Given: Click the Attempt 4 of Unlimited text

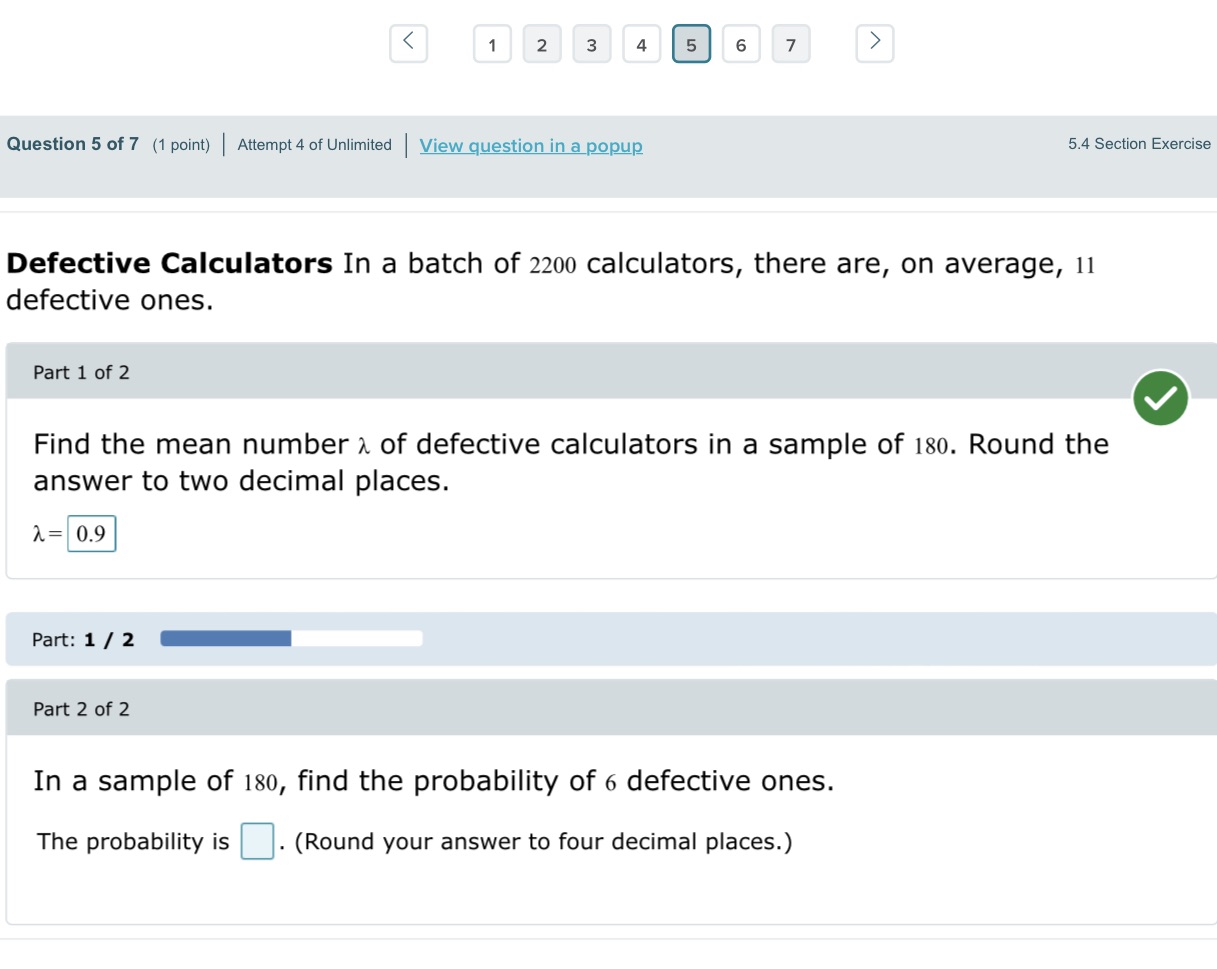Looking at the screenshot, I should tap(314, 145).
